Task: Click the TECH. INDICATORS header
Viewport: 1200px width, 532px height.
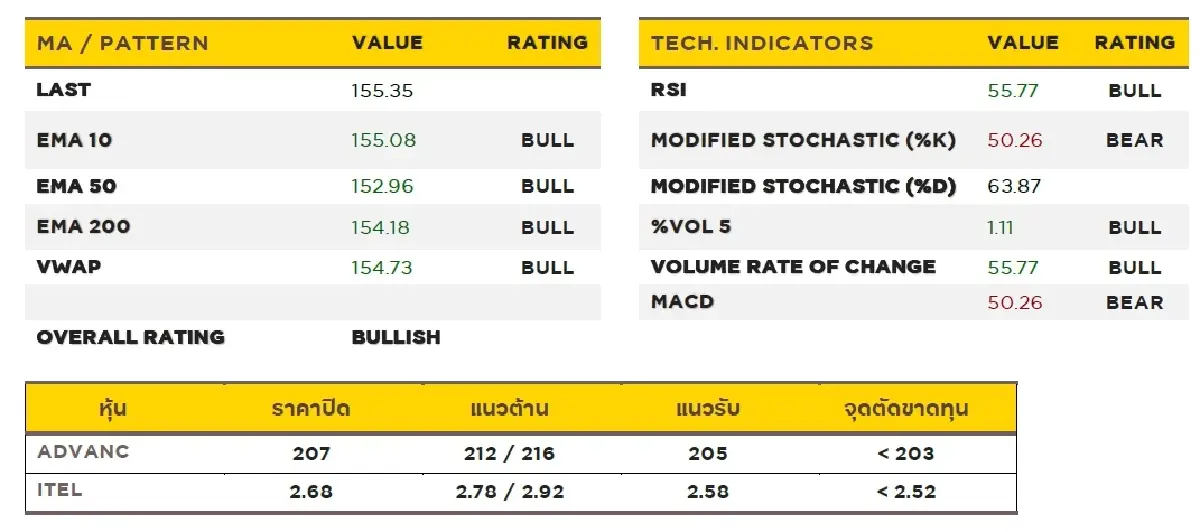Action: point(762,43)
